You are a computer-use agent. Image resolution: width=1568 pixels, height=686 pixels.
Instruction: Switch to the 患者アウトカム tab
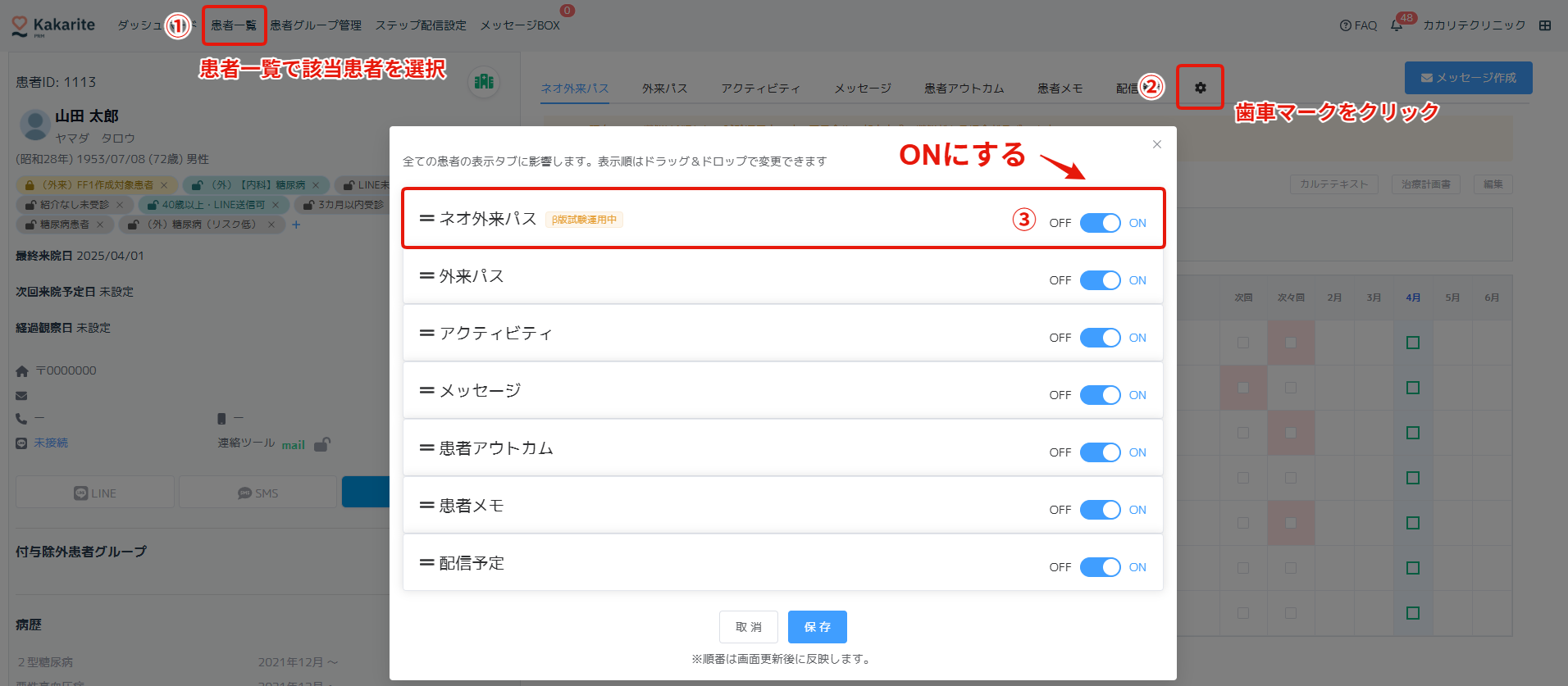coord(964,89)
